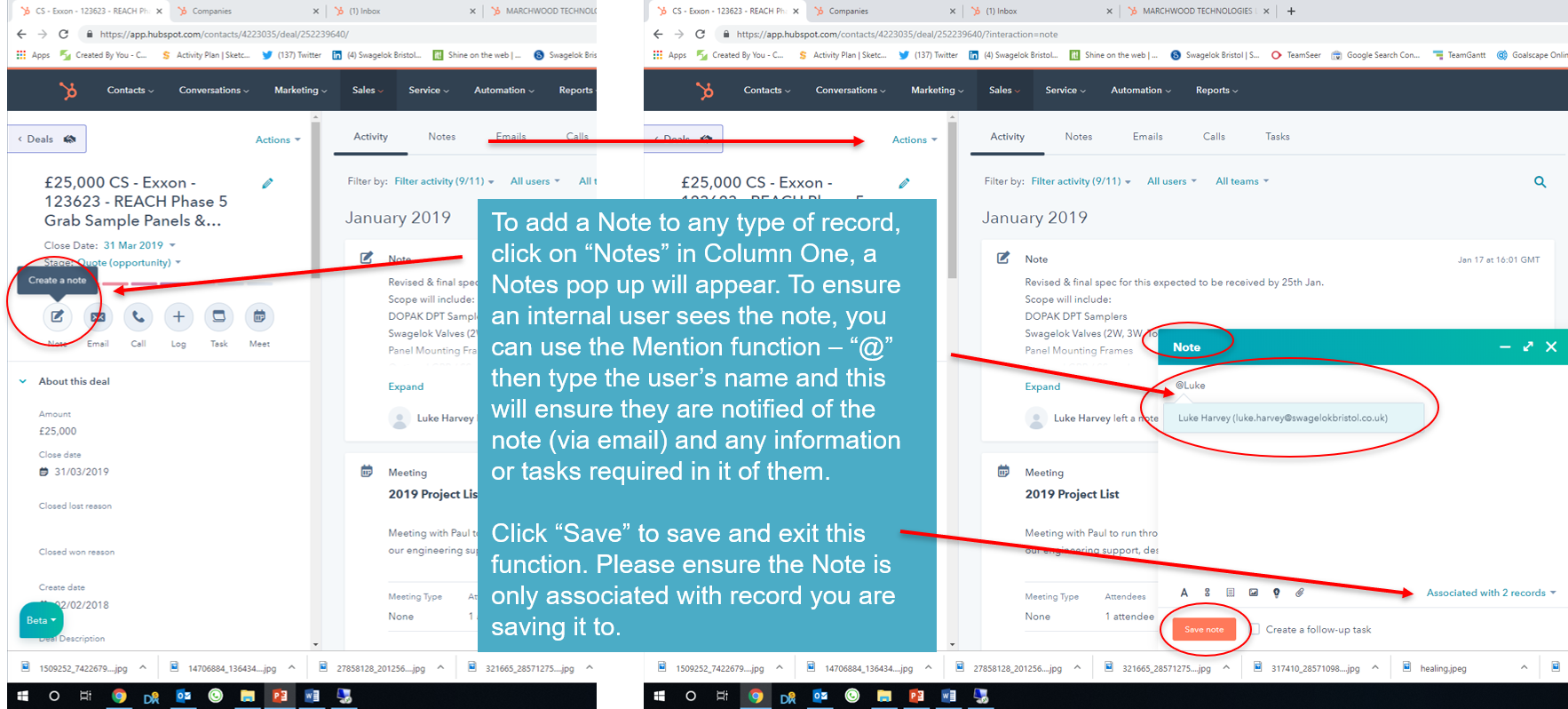Click the lightbulb icon in Note toolbar
1568x709 pixels.
tap(1276, 593)
